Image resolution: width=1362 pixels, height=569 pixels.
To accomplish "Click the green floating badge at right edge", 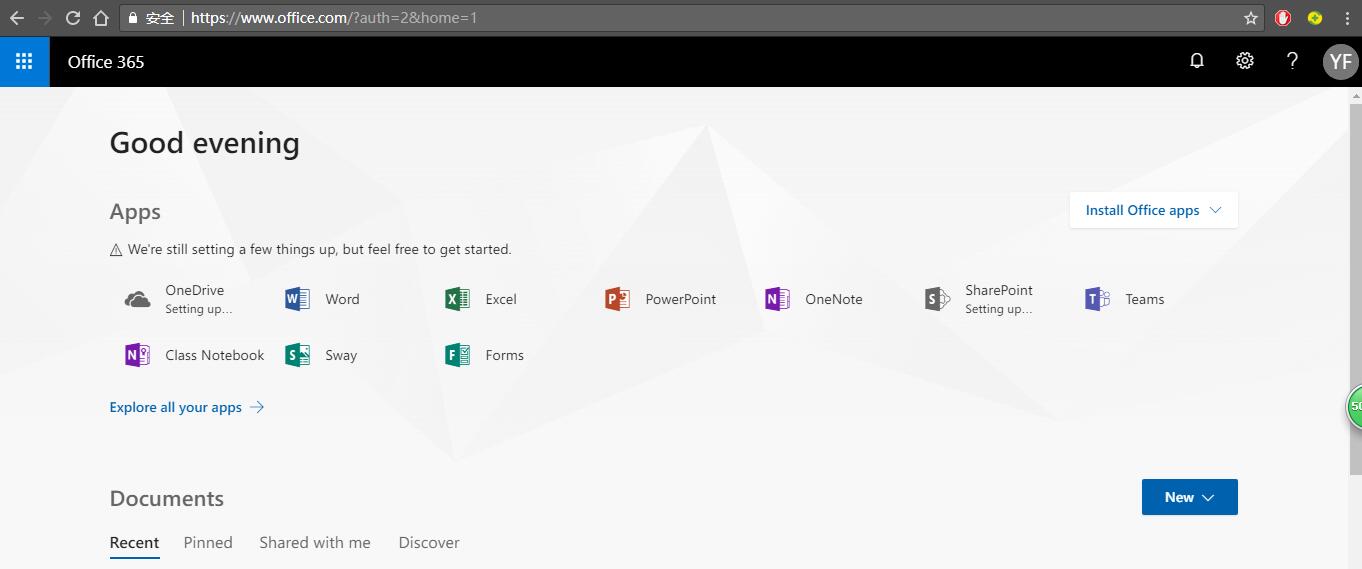I will coord(1354,406).
